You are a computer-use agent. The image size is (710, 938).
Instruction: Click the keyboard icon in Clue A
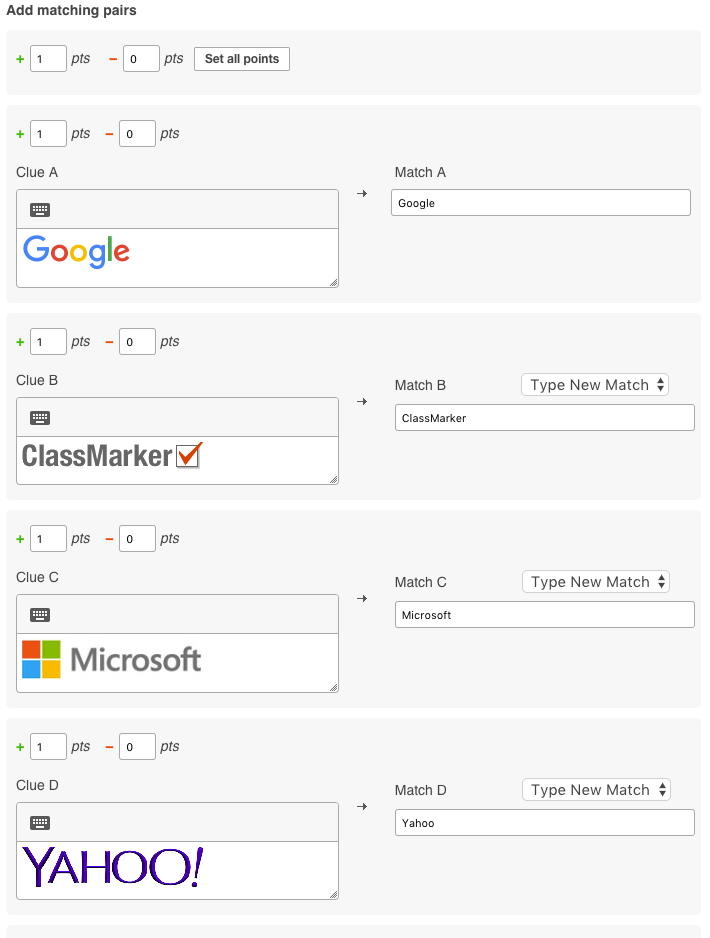tap(40, 210)
